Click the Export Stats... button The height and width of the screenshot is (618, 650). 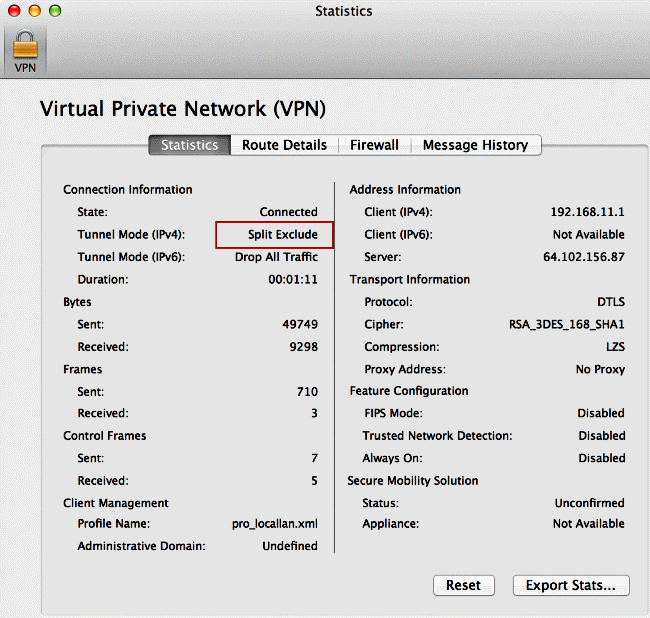pos(571,585)
